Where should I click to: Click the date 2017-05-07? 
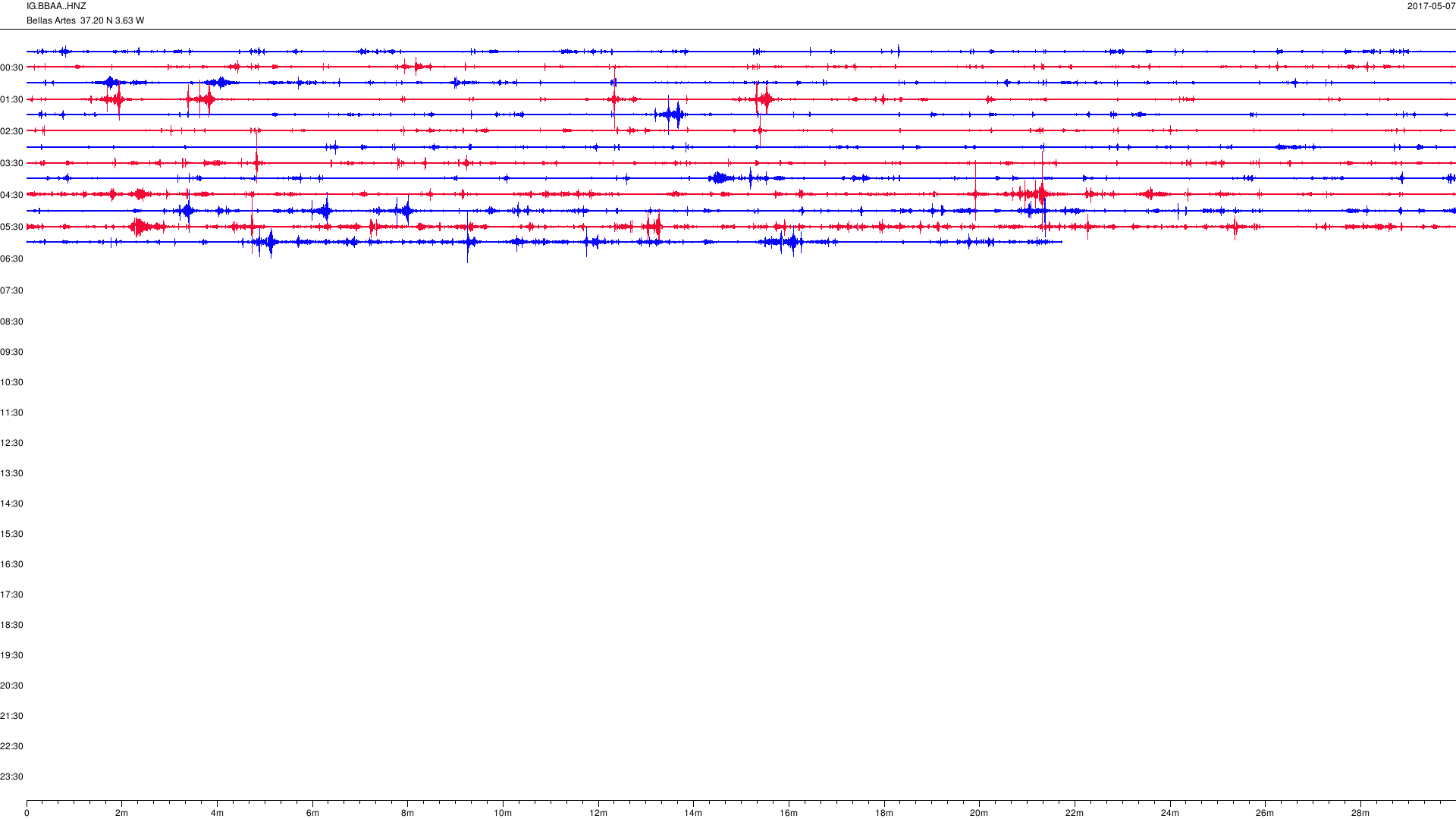click(x=1431, y=6)
